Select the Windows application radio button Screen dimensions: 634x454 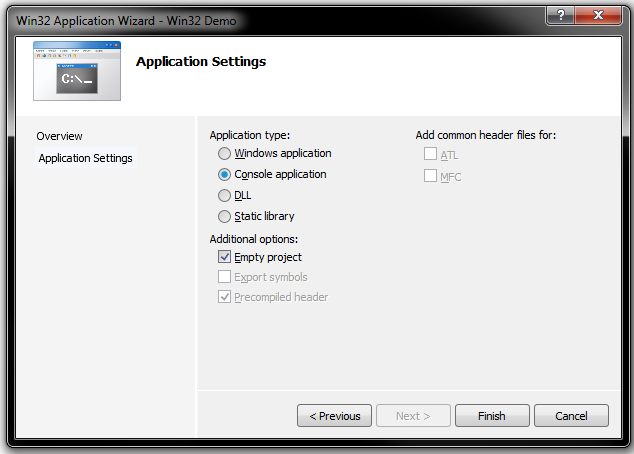pyautogui.click(x=225, y=154)
